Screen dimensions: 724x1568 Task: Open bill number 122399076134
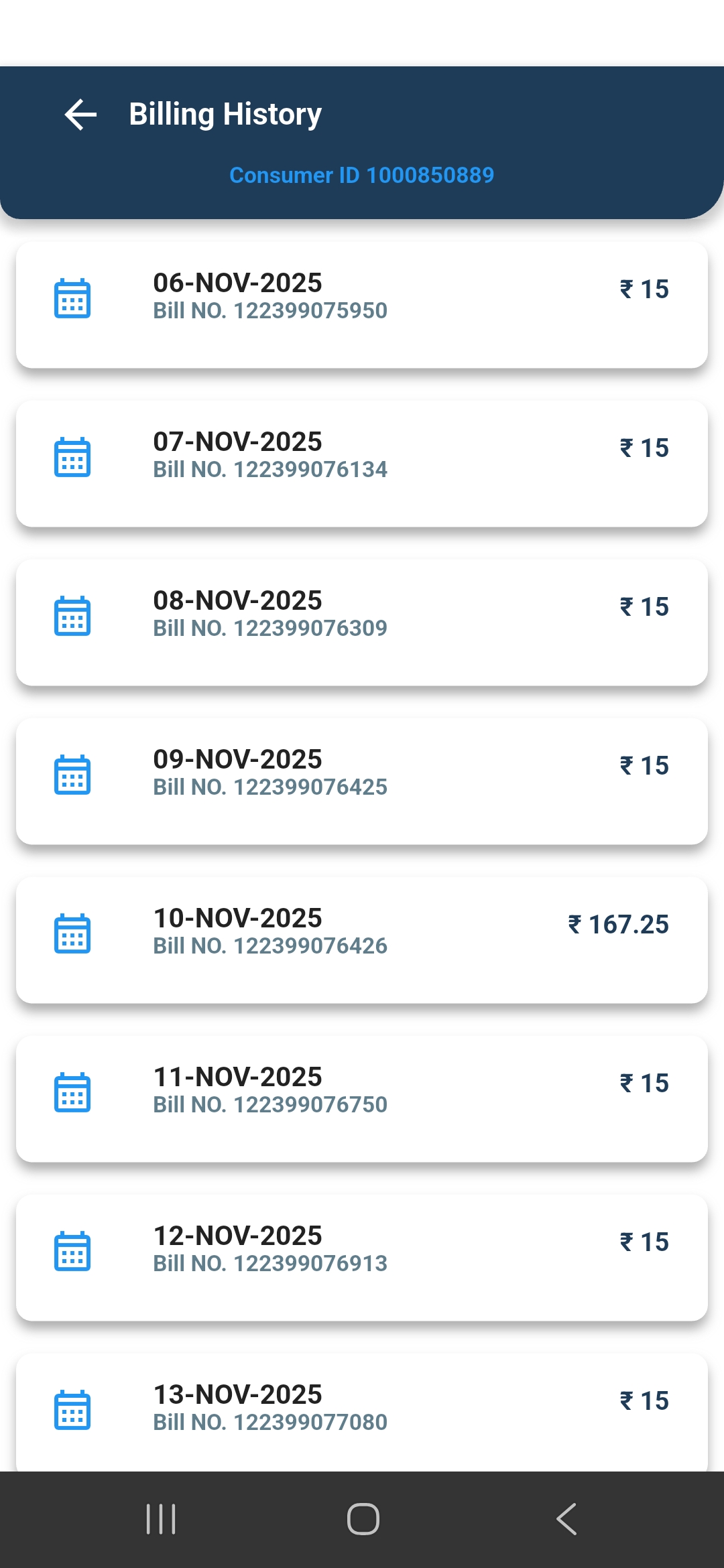pos(270,470)
